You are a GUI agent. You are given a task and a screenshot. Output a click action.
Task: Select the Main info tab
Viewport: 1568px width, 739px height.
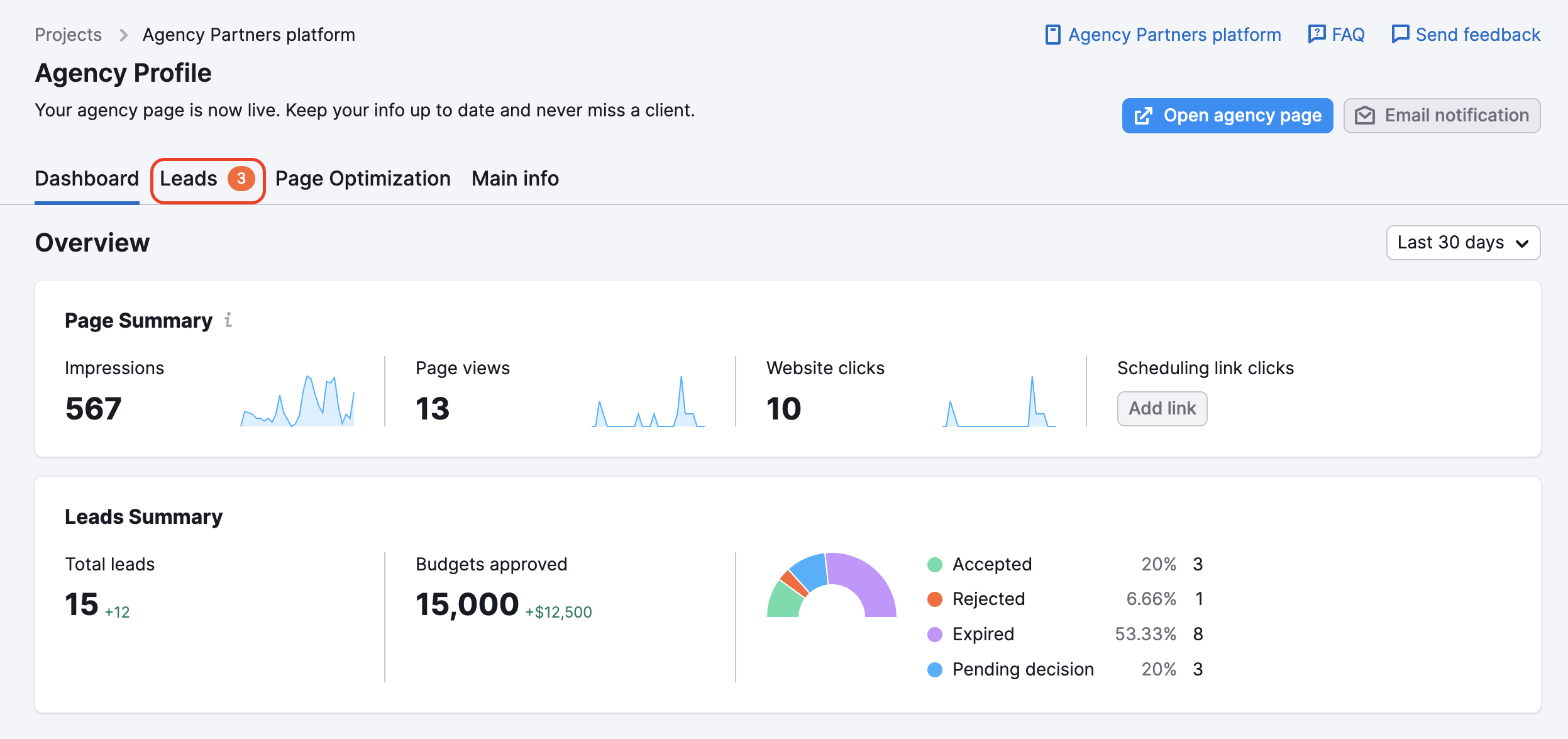[515, 179]
